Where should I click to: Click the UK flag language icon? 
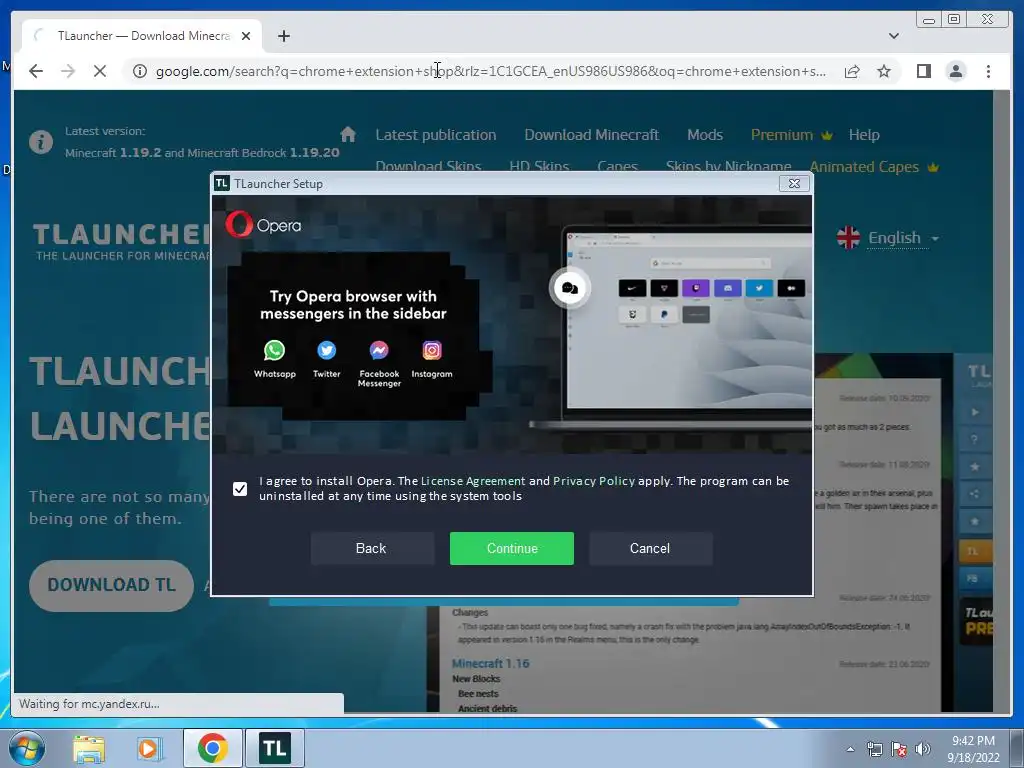point(848,238)
